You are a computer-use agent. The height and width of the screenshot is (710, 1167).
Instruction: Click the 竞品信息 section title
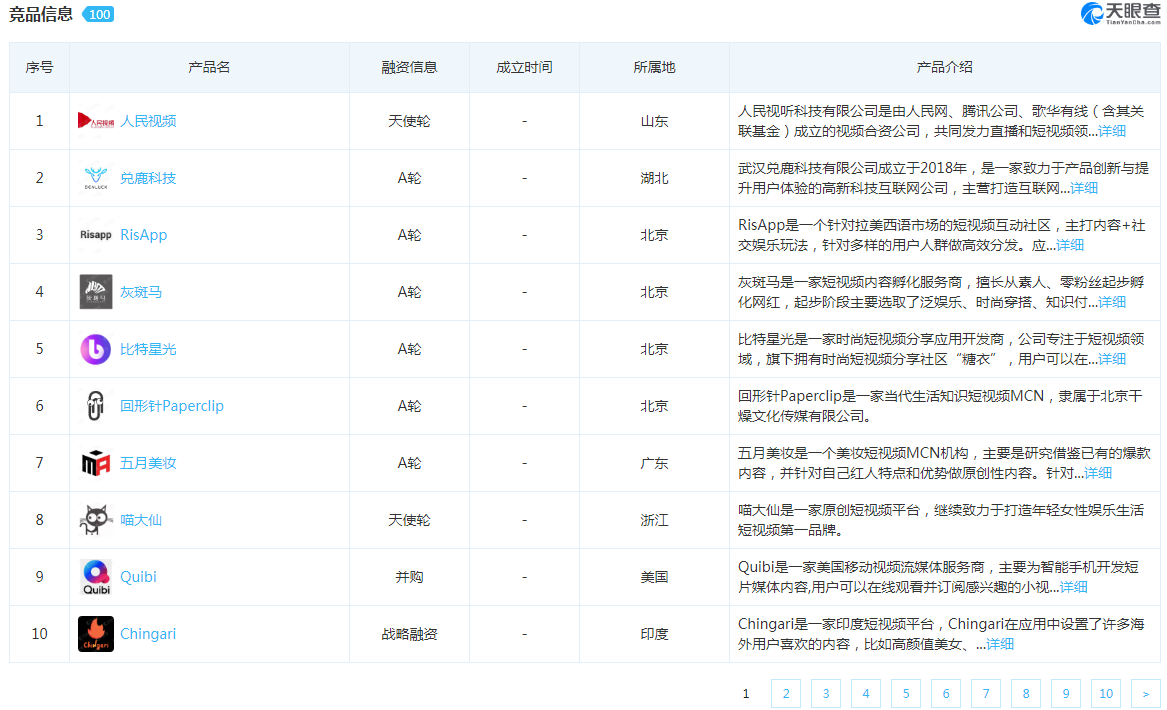pyautogui.click(x=41, y=14)
